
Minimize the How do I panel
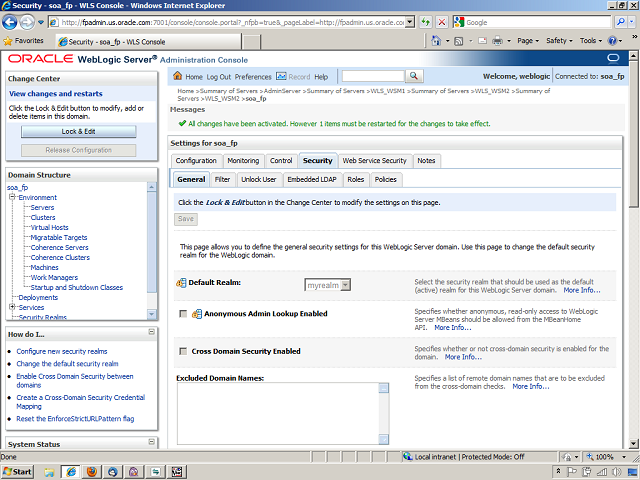pyautogui.click(x=151, y=333)
